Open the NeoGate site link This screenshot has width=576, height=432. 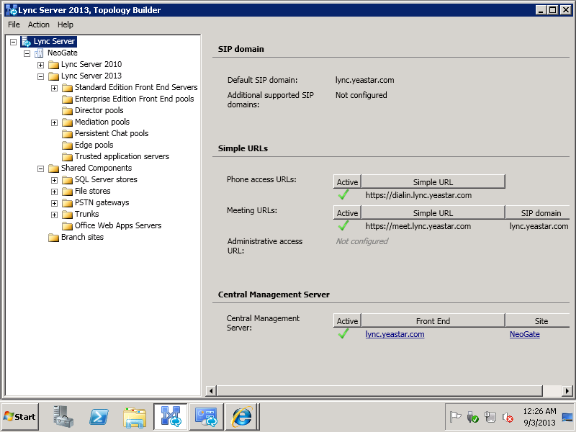(x=525, y=334)
